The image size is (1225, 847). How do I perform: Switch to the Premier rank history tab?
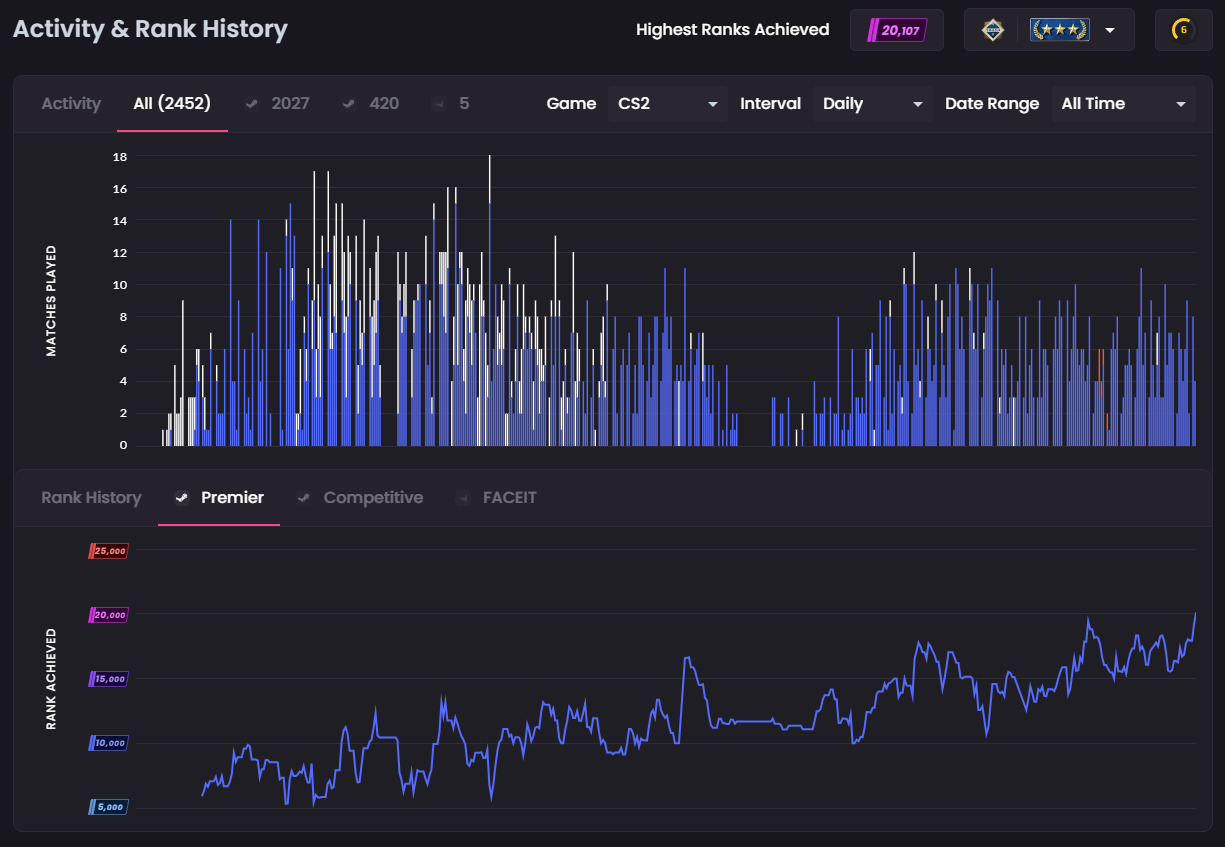click(x=219, y=497)
